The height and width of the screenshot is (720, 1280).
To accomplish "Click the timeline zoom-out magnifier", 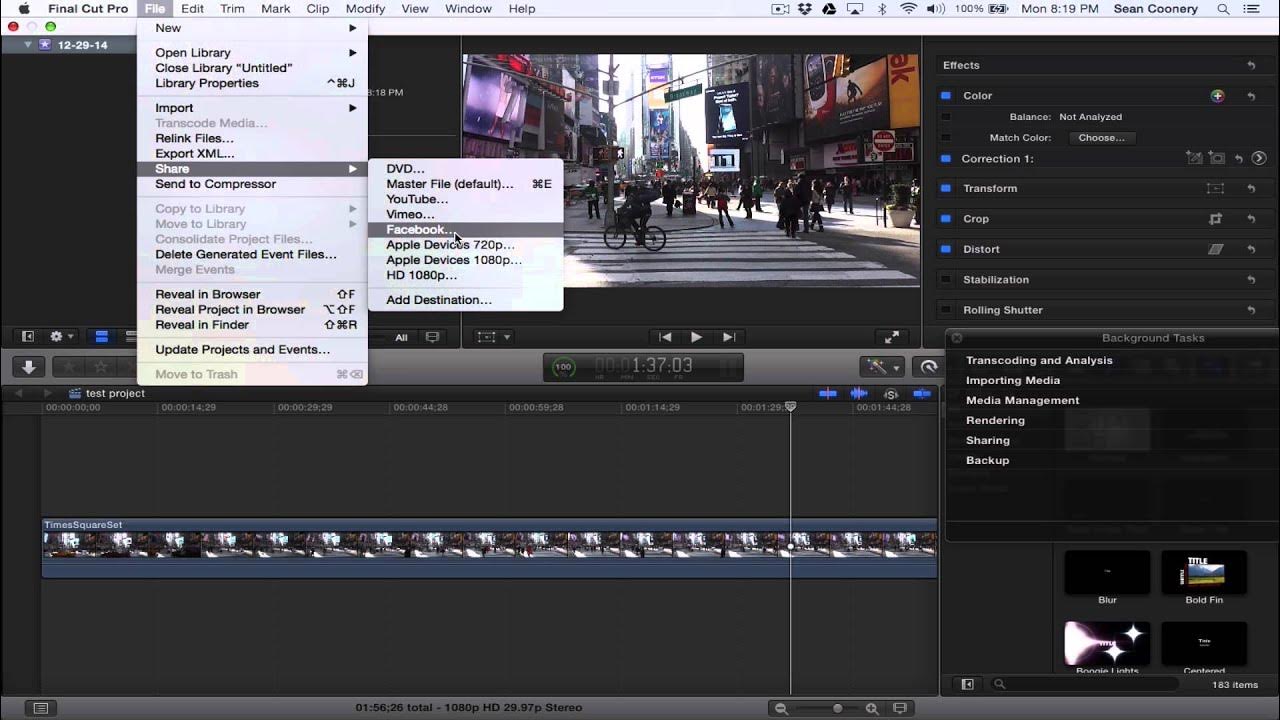I will (x=781, y=709).
